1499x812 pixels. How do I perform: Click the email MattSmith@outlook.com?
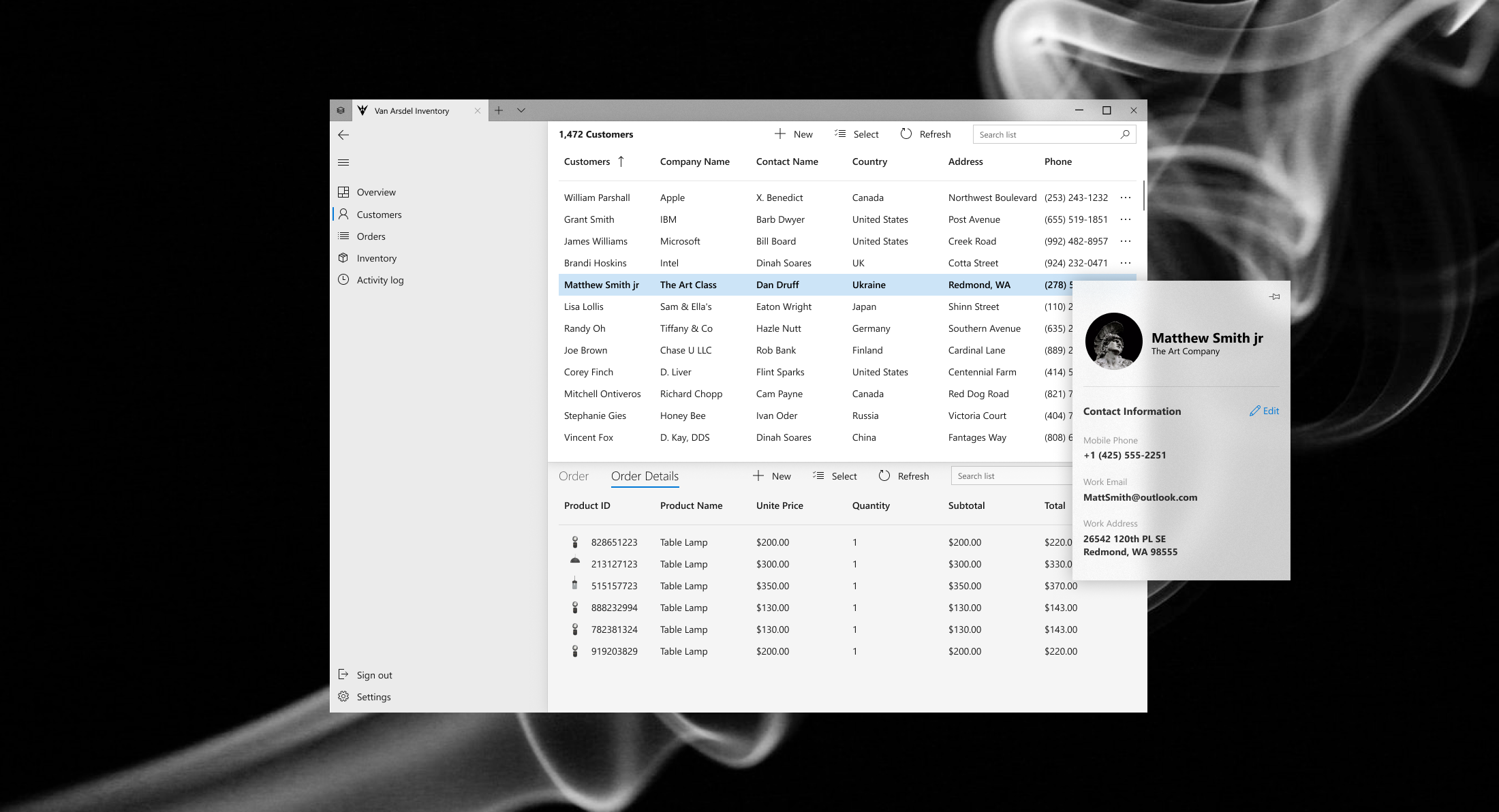tap(1140, 497)
